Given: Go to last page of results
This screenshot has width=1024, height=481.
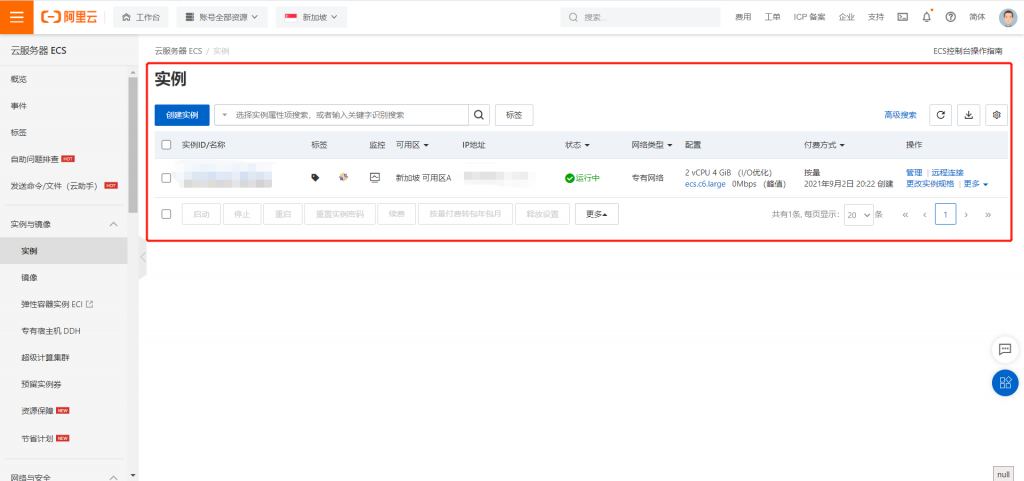Looking at the screenshot, I should (987, 214).
